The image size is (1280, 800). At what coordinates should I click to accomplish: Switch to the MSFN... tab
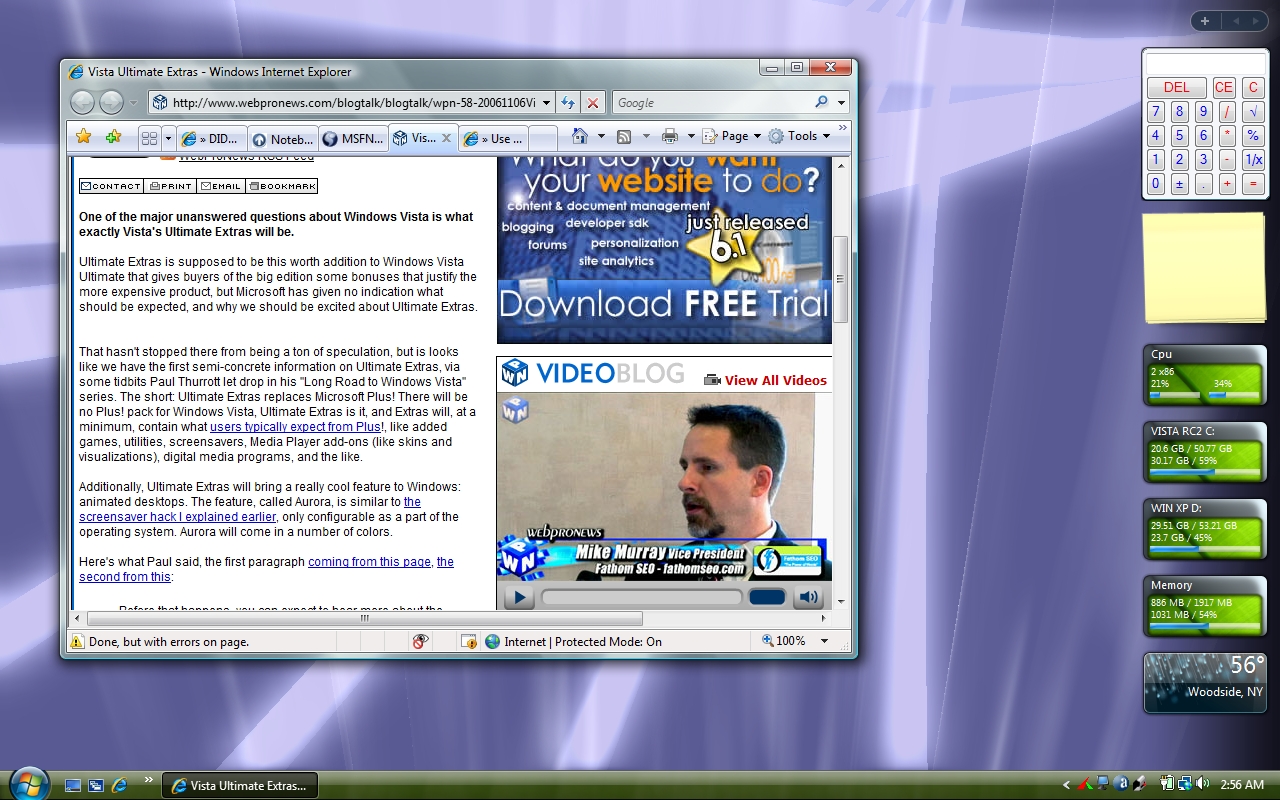[x=354, y=139]
